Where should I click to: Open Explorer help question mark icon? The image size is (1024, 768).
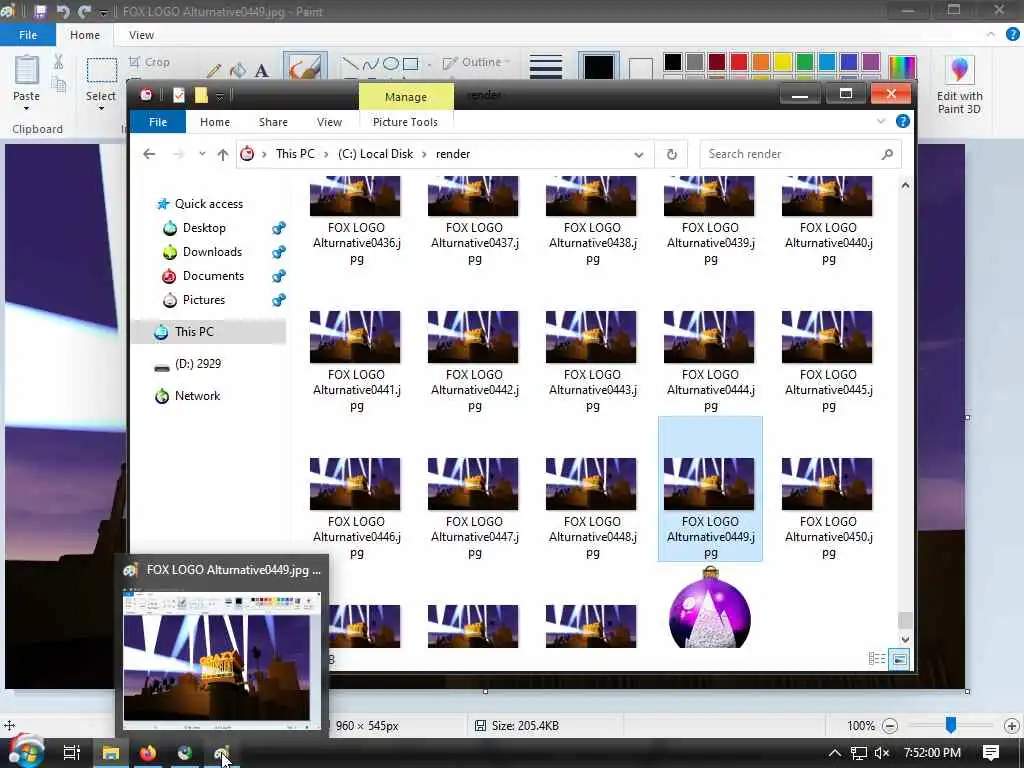pyautogui.click(x=903, y=121)
